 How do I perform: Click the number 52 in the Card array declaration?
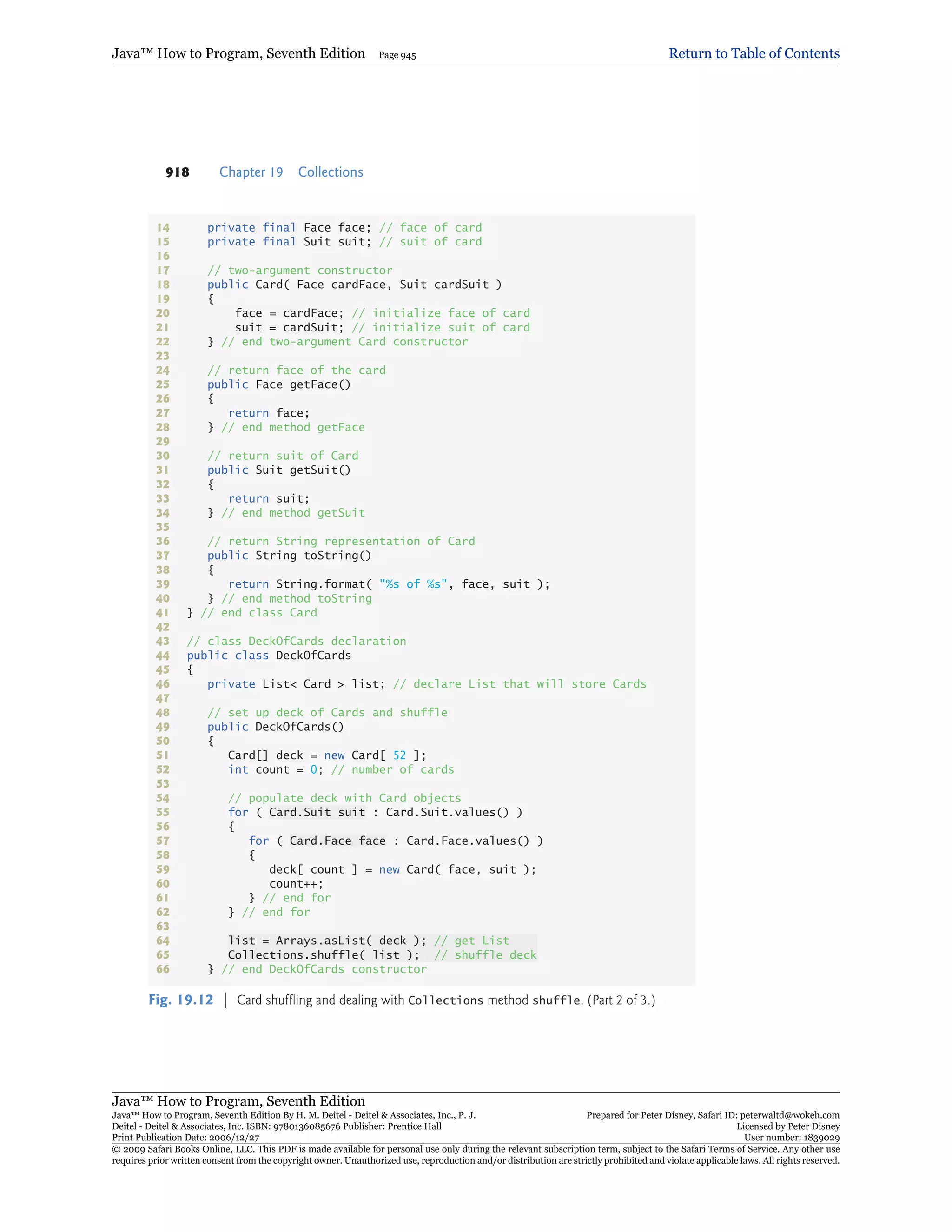[x=399, y=755]
